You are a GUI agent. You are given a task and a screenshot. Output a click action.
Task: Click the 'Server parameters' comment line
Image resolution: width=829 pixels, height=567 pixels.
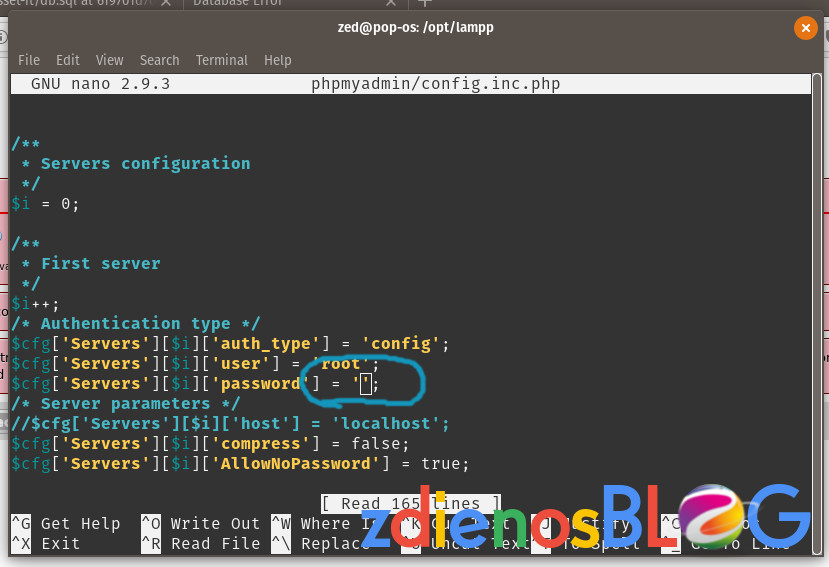point(126,404)
